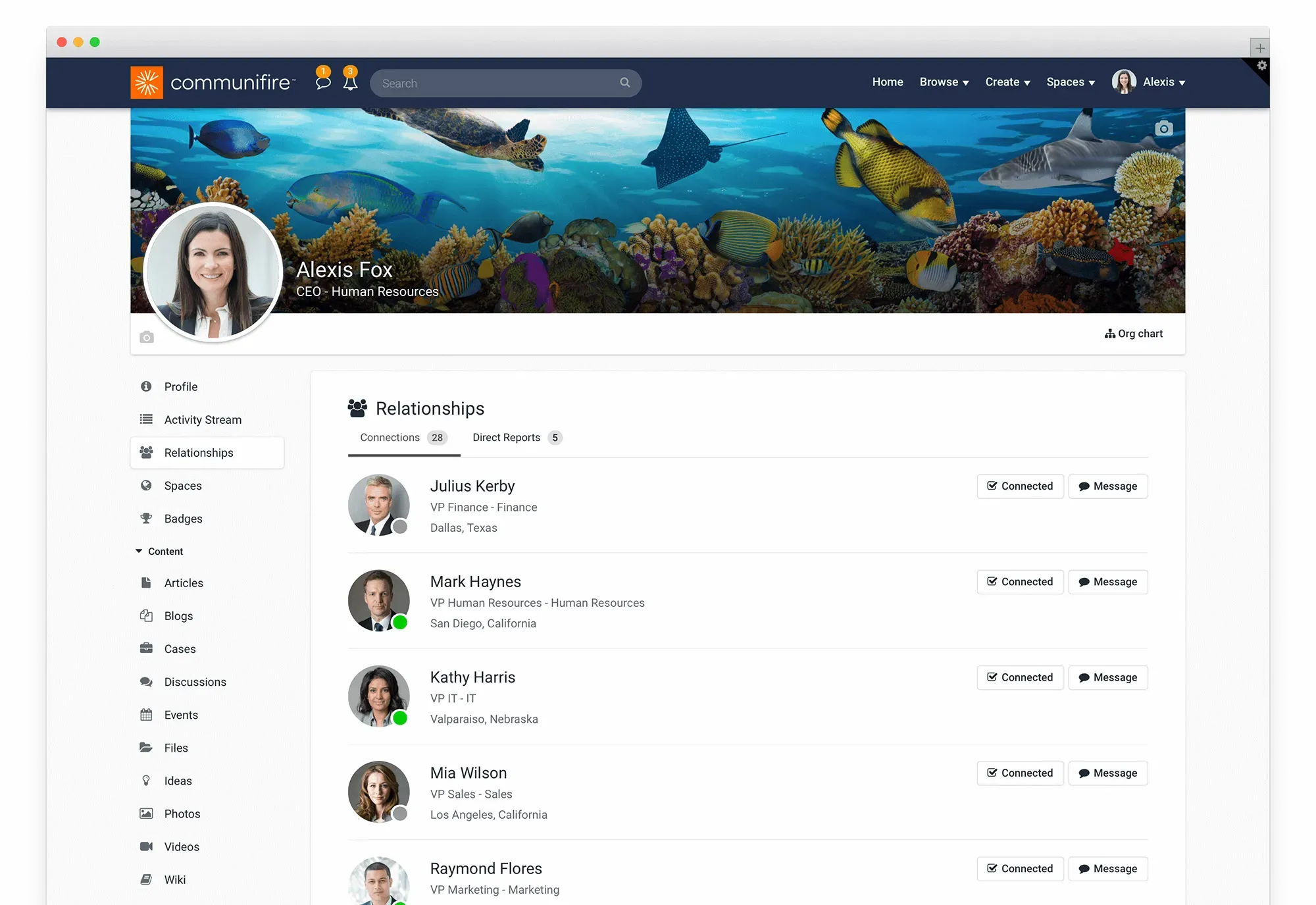
Task: Message Mark Haynes
Action: pyautogui.click(x=1108, y=582)
